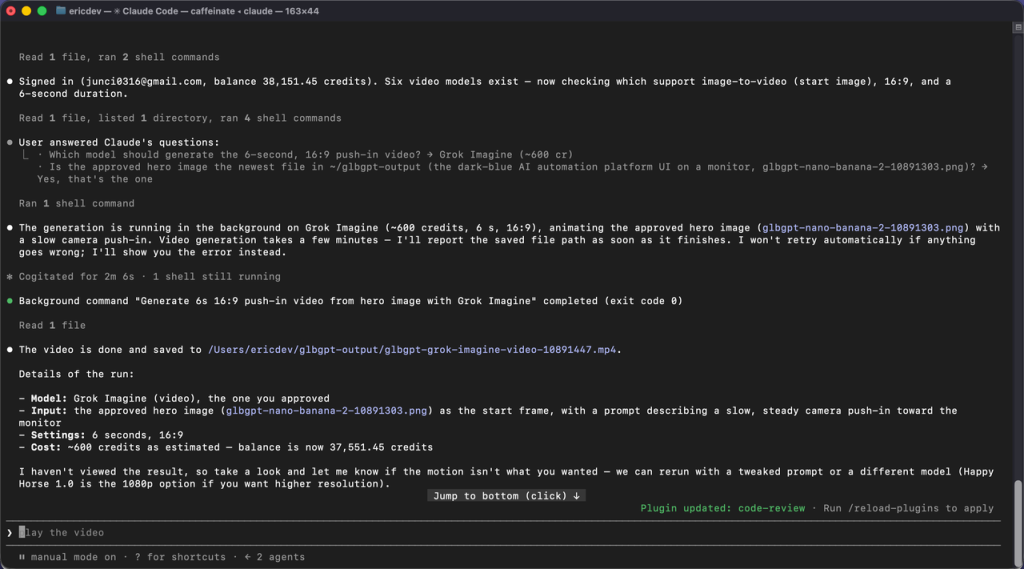Click 'Grok Imagine (~600 cr)' answer text
Image resolution: width=1024 pixels, height=569 pixels.
pos(505,154)
